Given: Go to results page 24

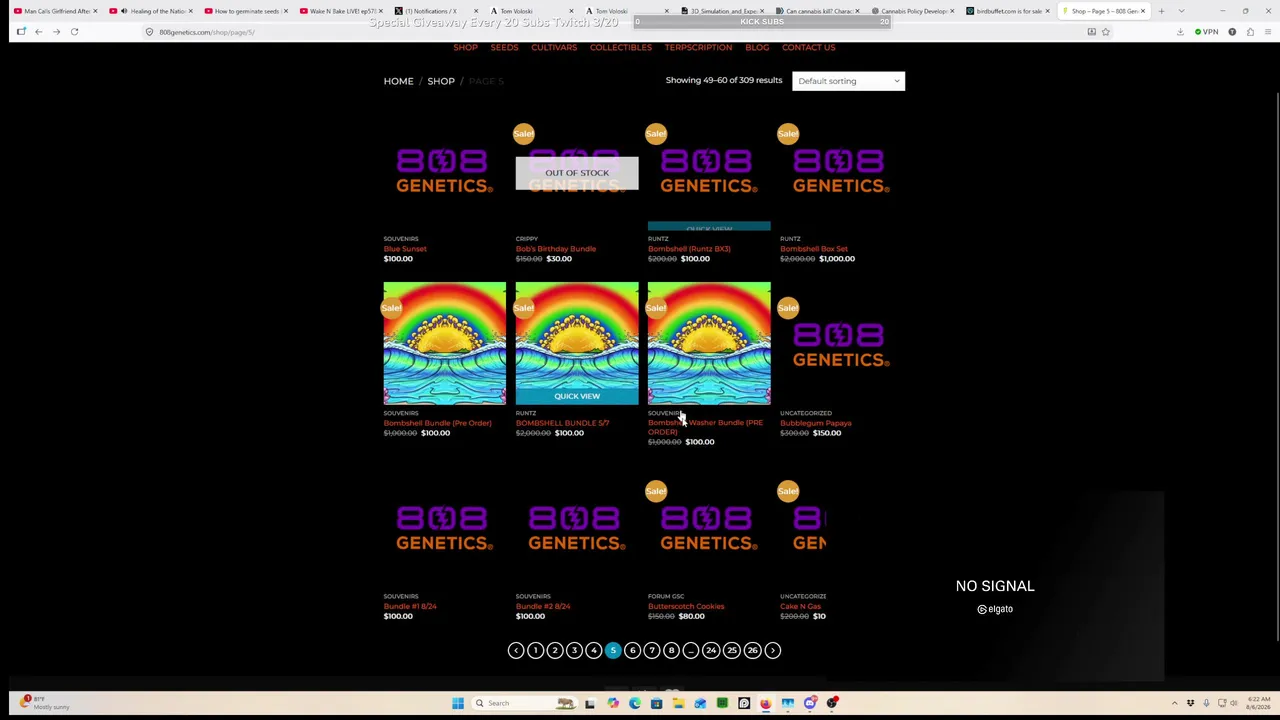Looking at the screenshot, I should pos(711,651).
